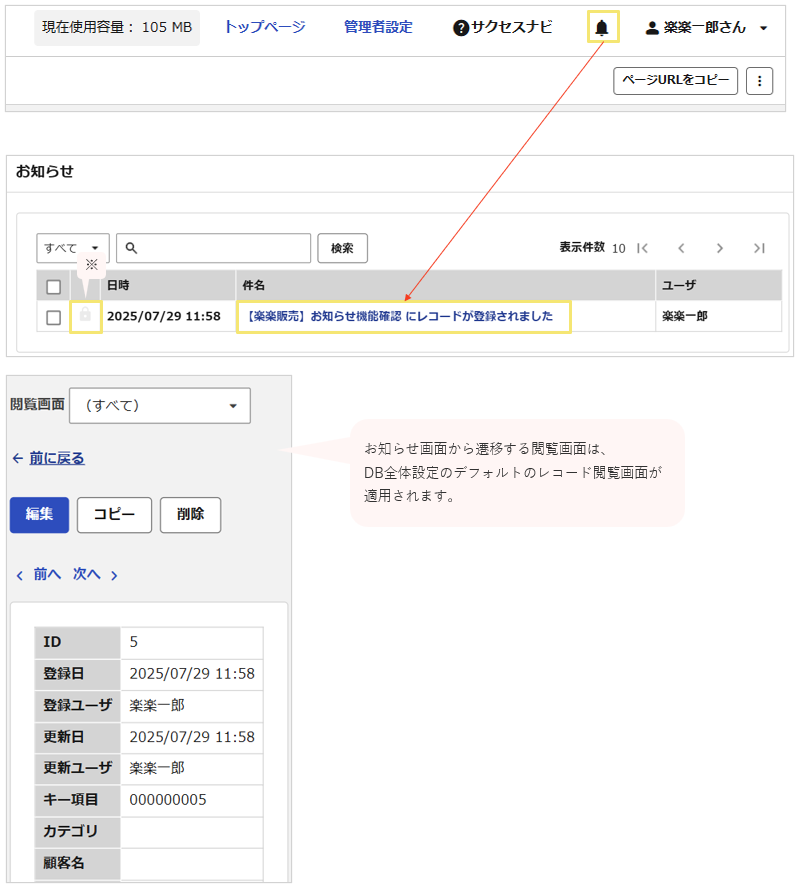Click the 更新日 value 2025/07/29 11:58

[x=192, y=737]
